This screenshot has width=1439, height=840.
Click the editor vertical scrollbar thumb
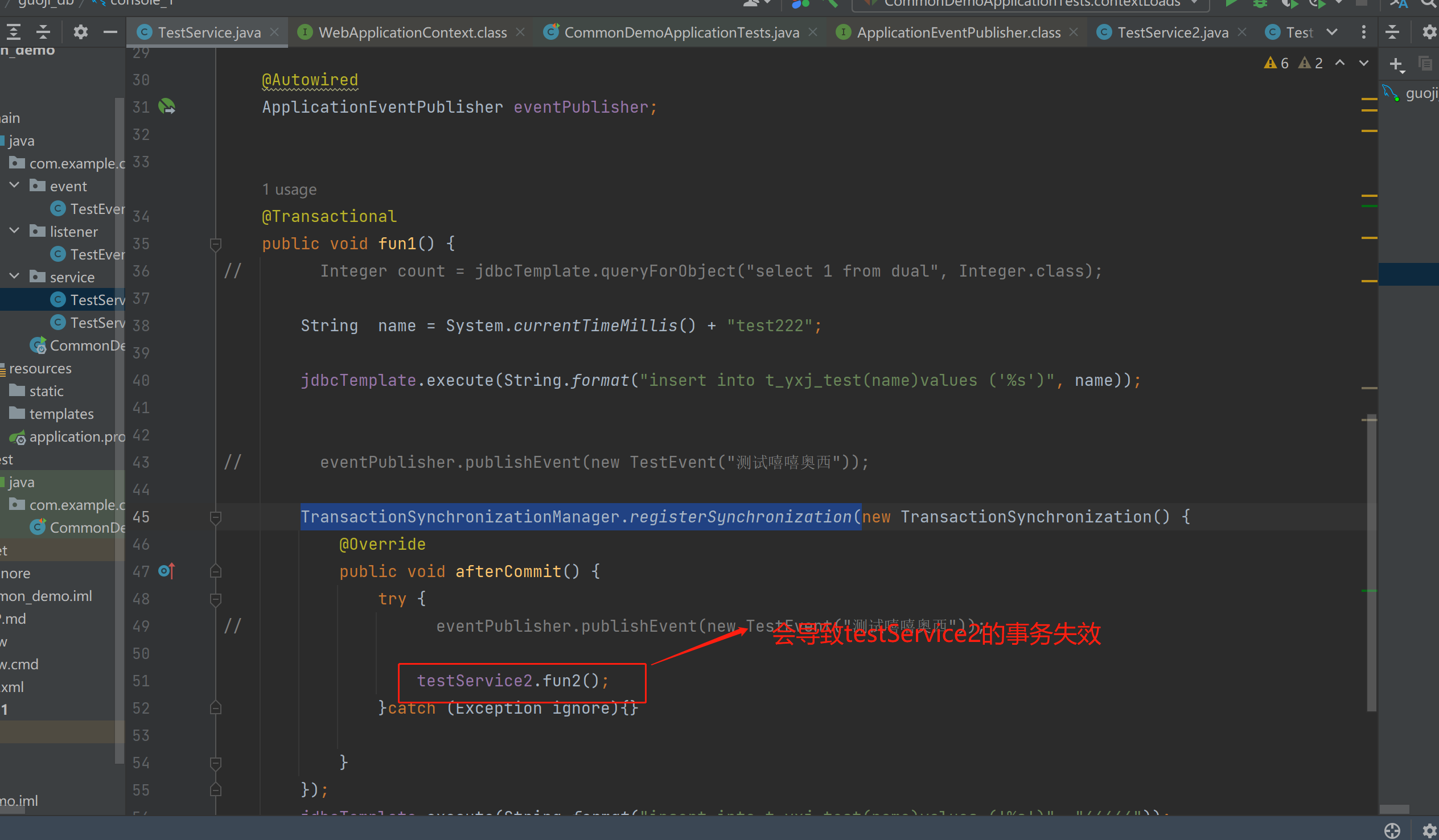[x=1372, y=562]
